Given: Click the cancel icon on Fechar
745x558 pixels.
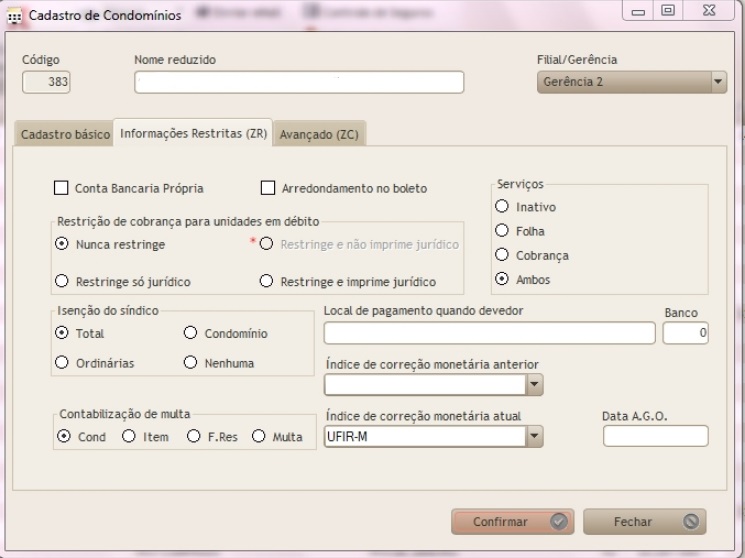Looking at the screenshot, I should click(691, 521).
